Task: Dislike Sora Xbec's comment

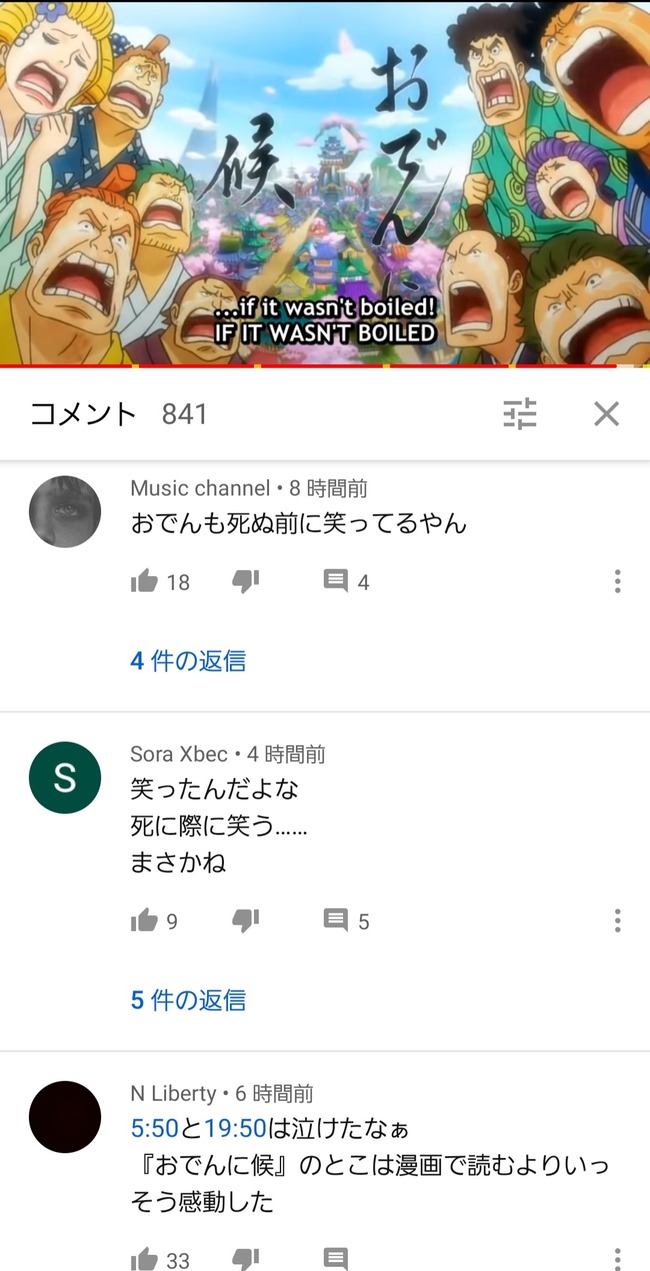Action: coord(245,920)
